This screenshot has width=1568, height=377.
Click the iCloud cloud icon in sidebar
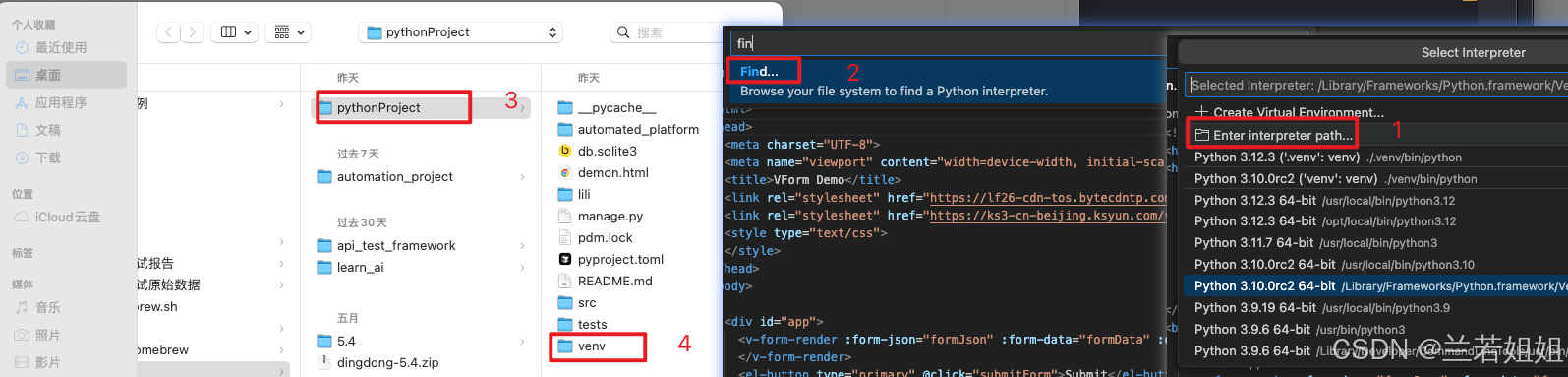[22, 217]
